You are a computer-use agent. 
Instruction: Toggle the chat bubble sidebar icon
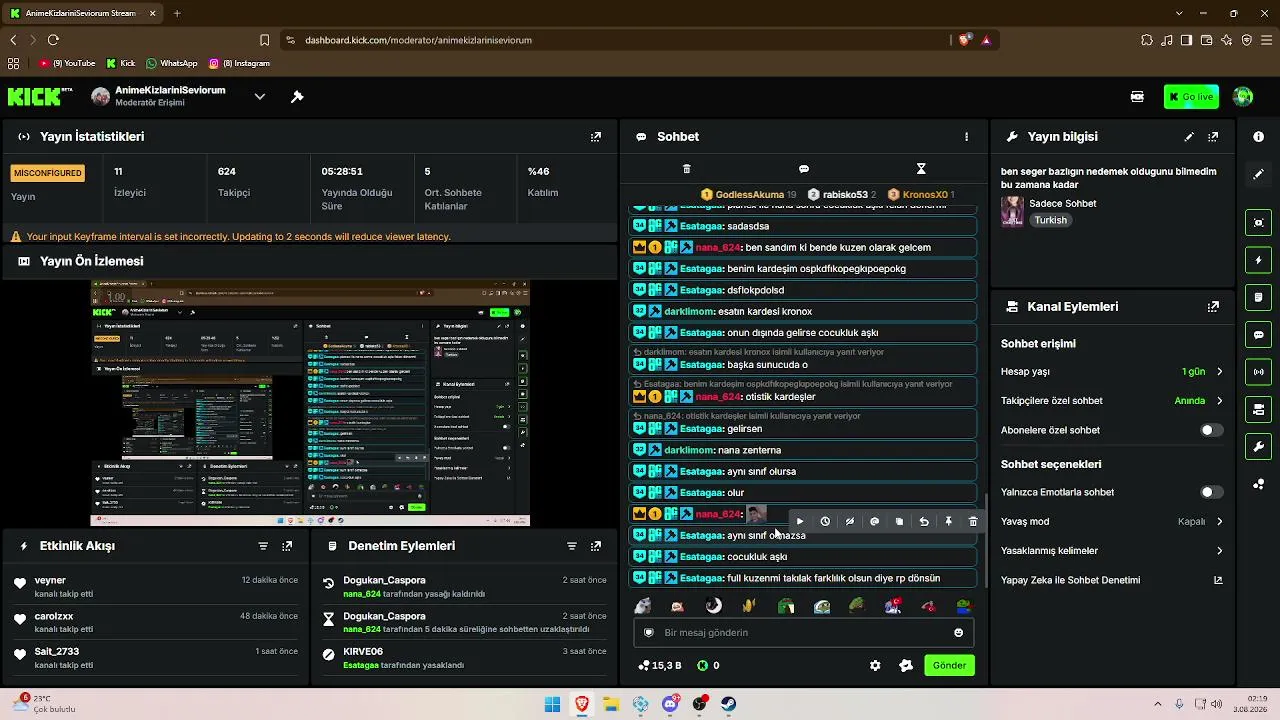[1258, 335]
